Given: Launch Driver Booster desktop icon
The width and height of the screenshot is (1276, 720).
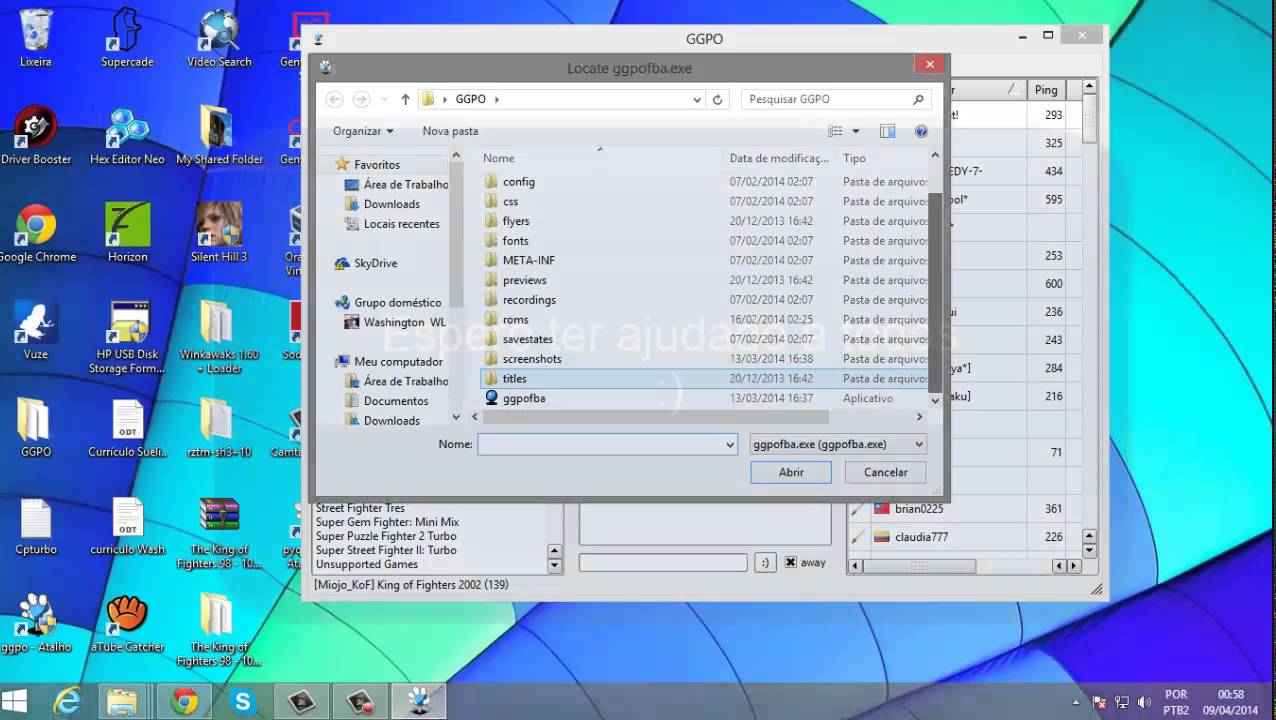Looking at the screenshot, I should pos(36,136).
